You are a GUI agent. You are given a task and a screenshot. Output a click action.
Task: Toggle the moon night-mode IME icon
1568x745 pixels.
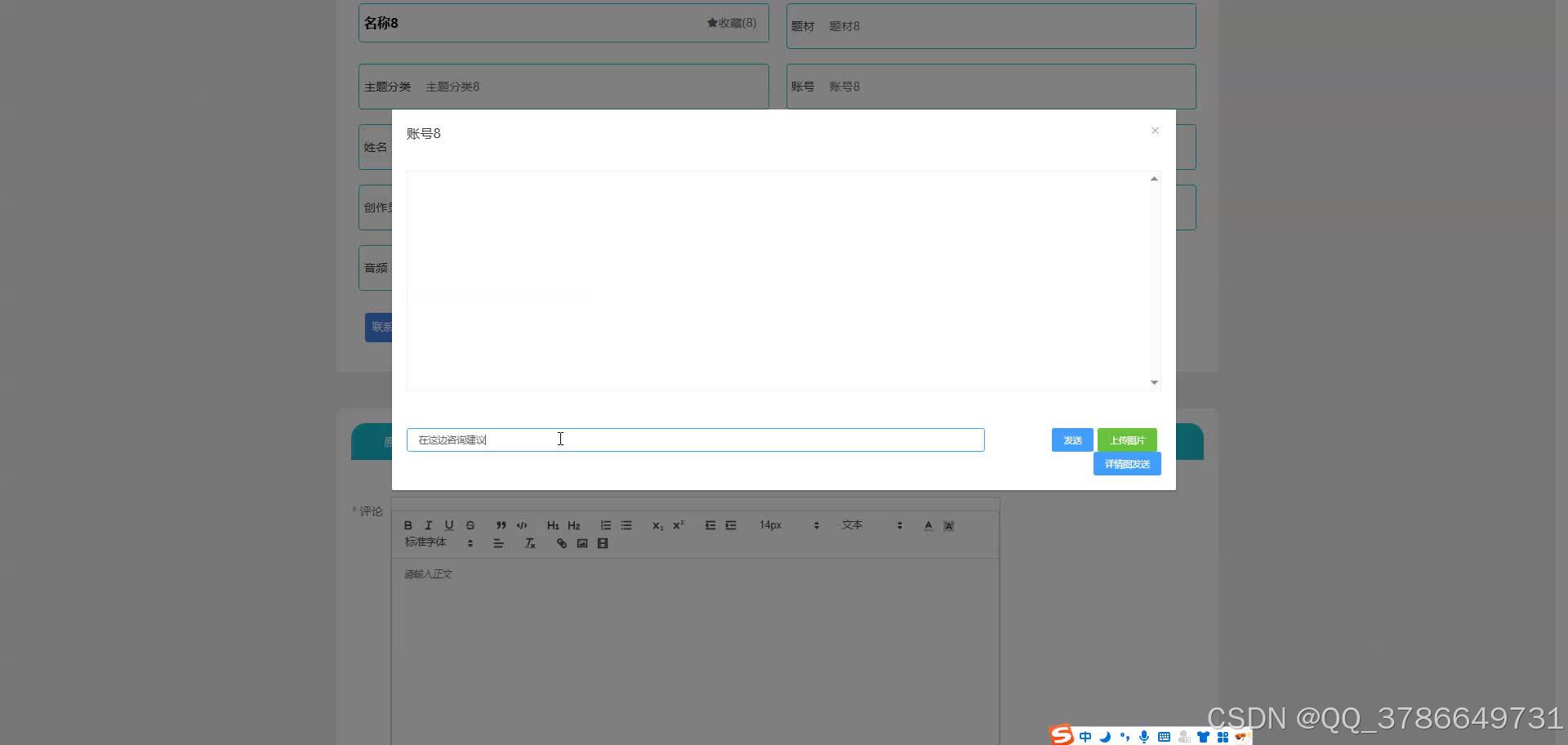pos(1105,736)
